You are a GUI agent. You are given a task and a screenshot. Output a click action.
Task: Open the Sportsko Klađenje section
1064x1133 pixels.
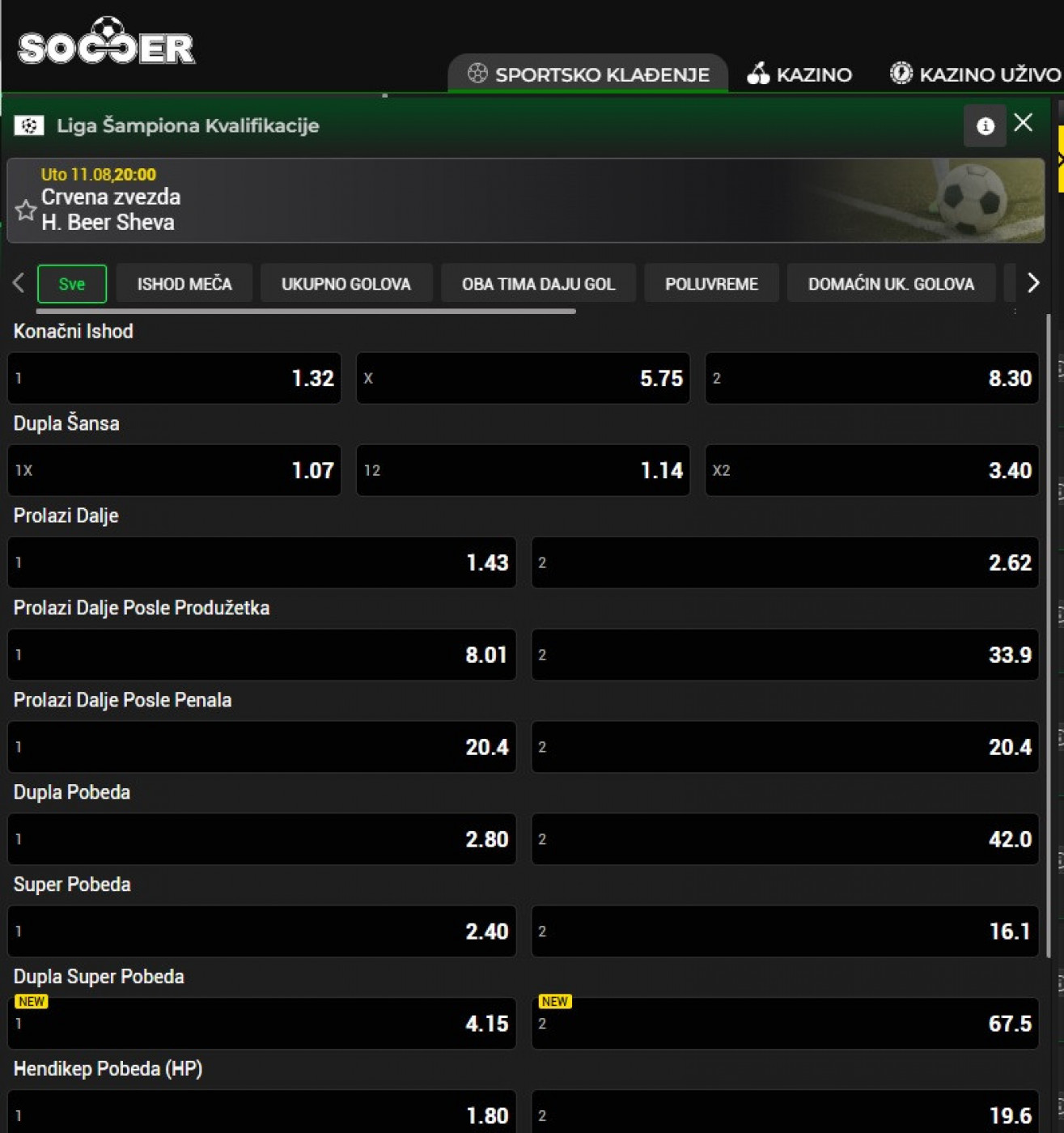[x=588, y=74]
